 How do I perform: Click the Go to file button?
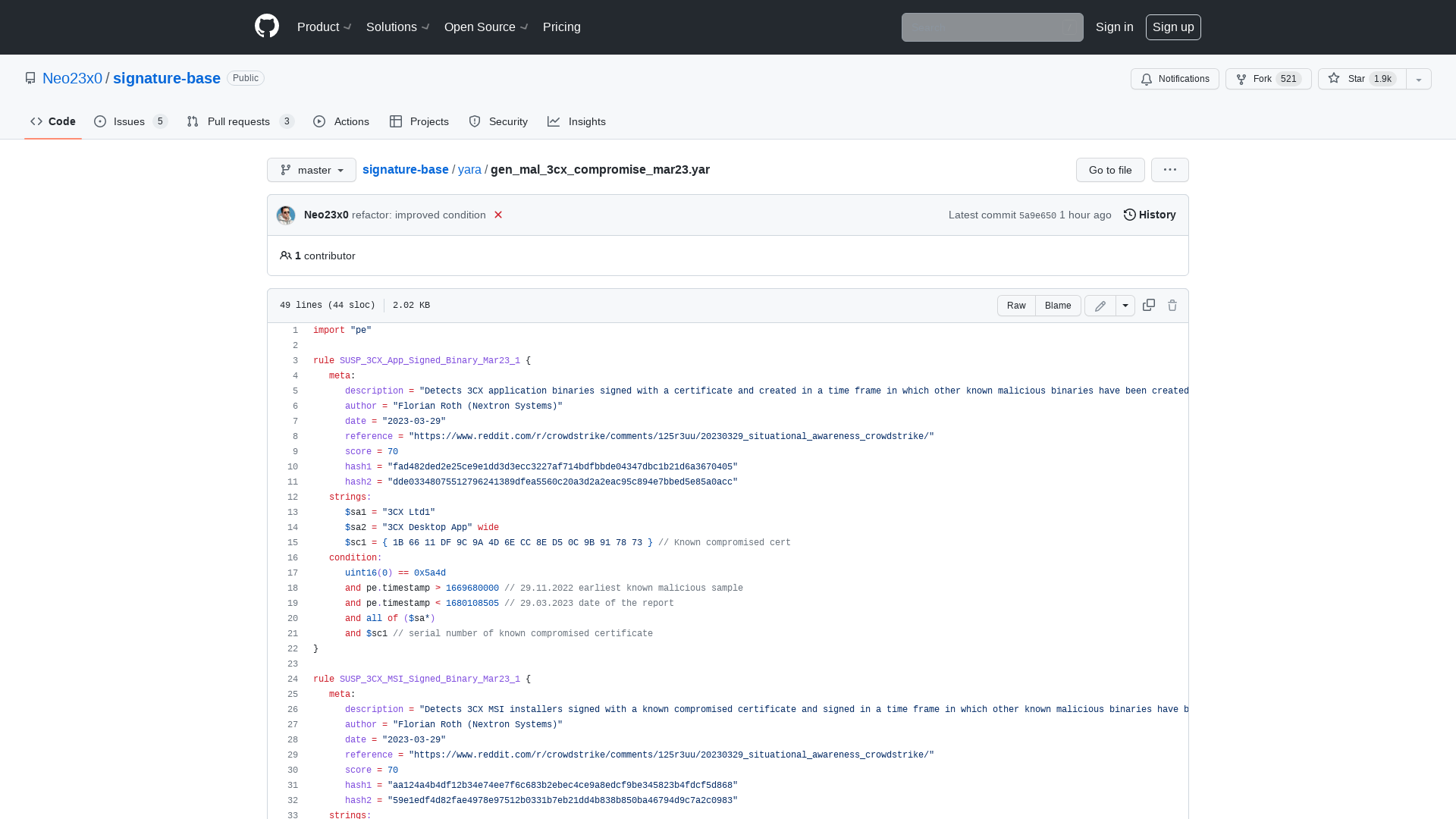(x=1110, y=170)
